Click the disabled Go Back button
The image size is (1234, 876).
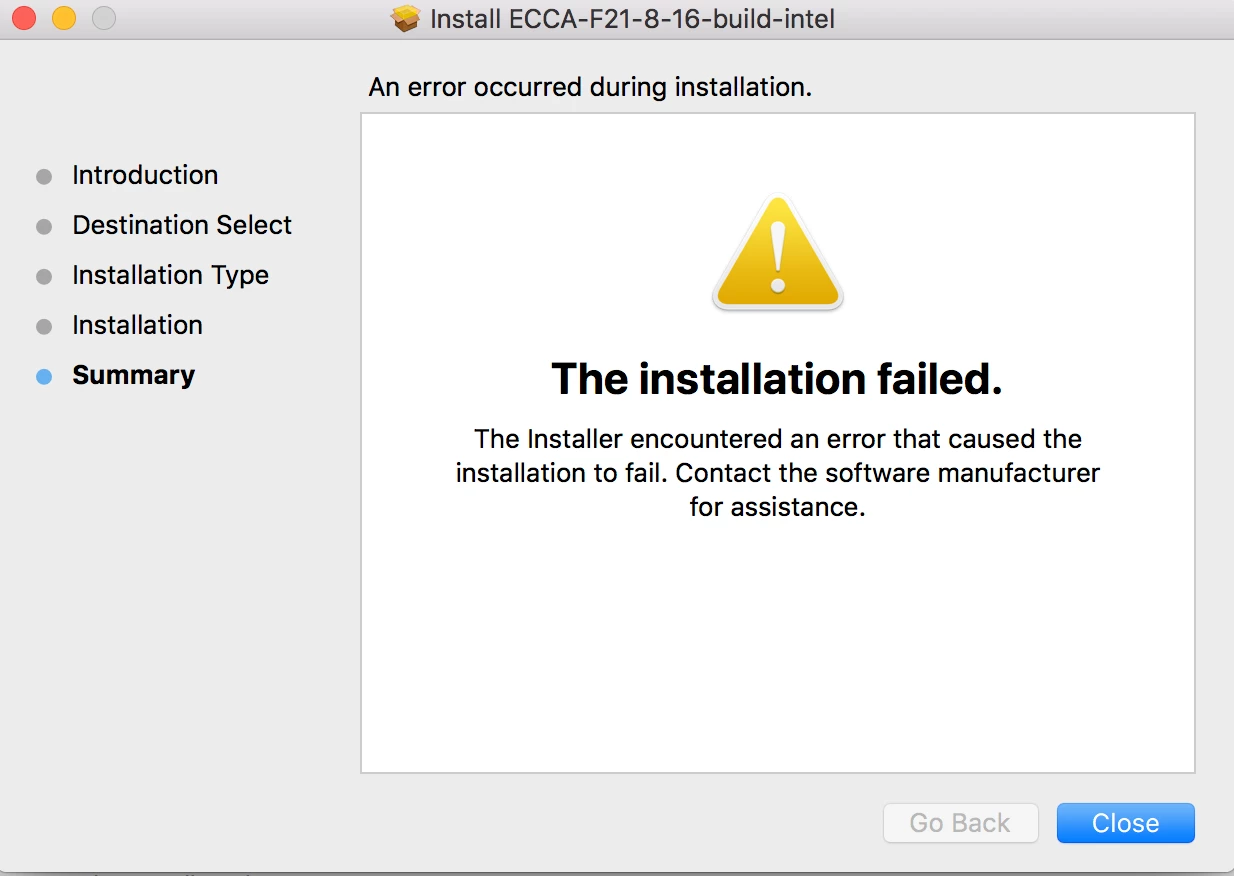point(960,823)
